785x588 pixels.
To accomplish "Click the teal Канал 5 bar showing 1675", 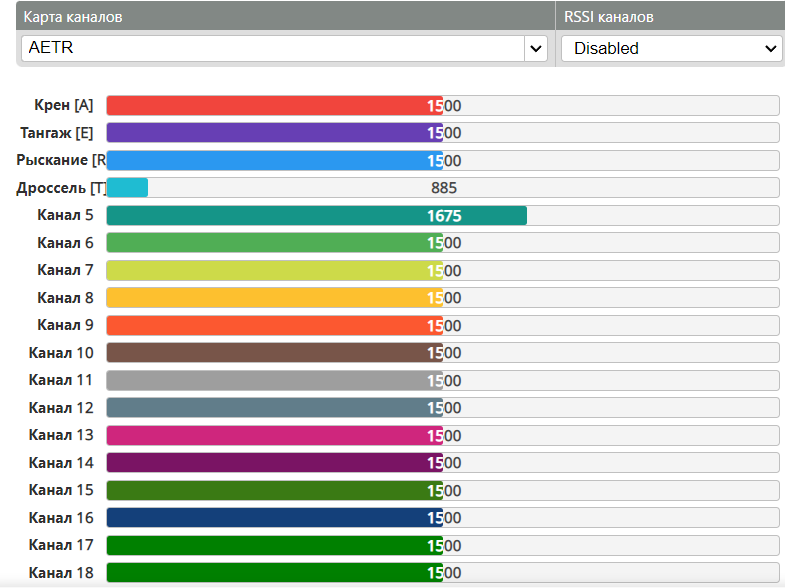I will 316,215.
